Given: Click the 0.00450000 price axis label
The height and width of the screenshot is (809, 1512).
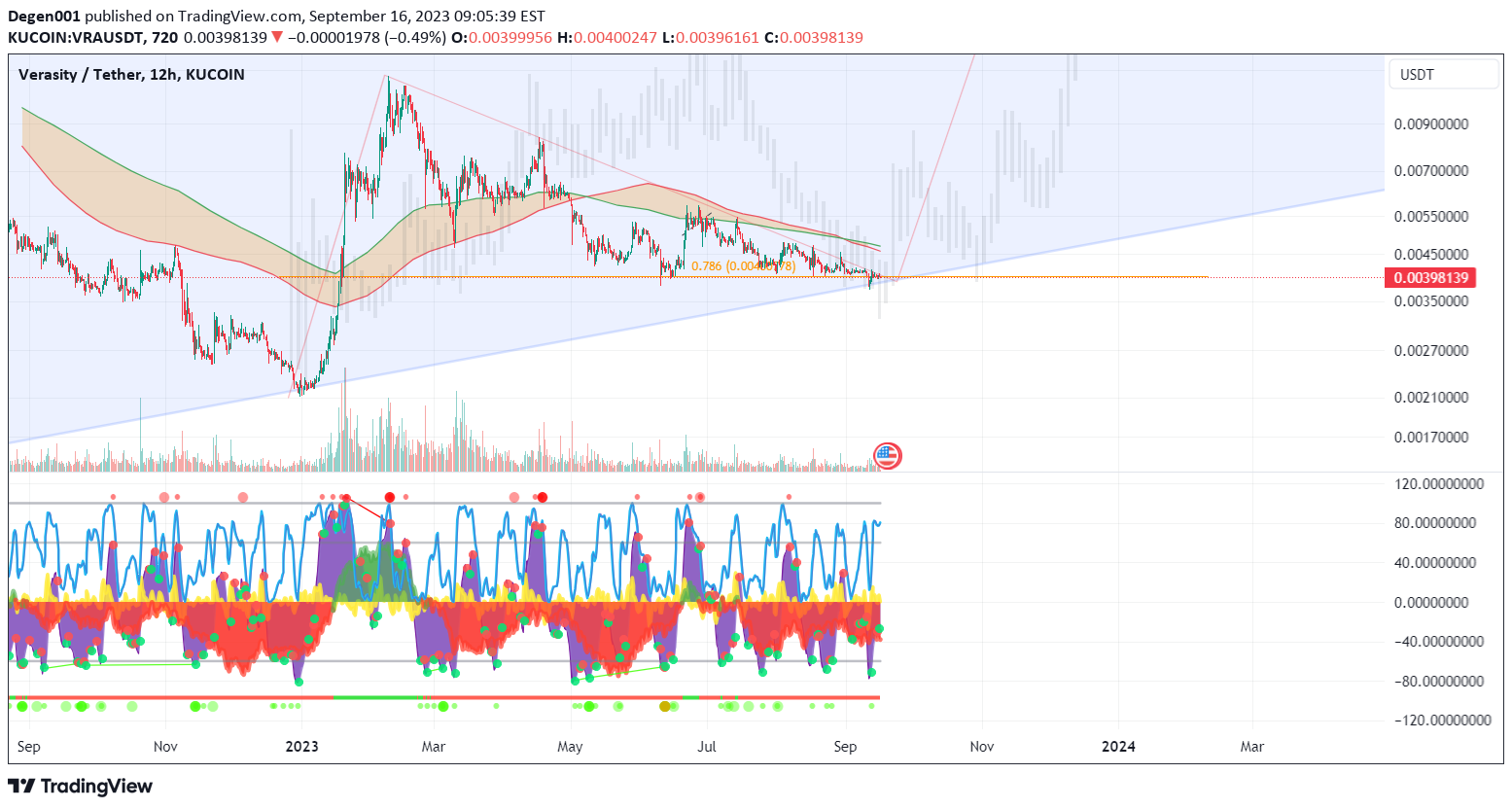Looking at the screenshot, I should click(1431, 255).
